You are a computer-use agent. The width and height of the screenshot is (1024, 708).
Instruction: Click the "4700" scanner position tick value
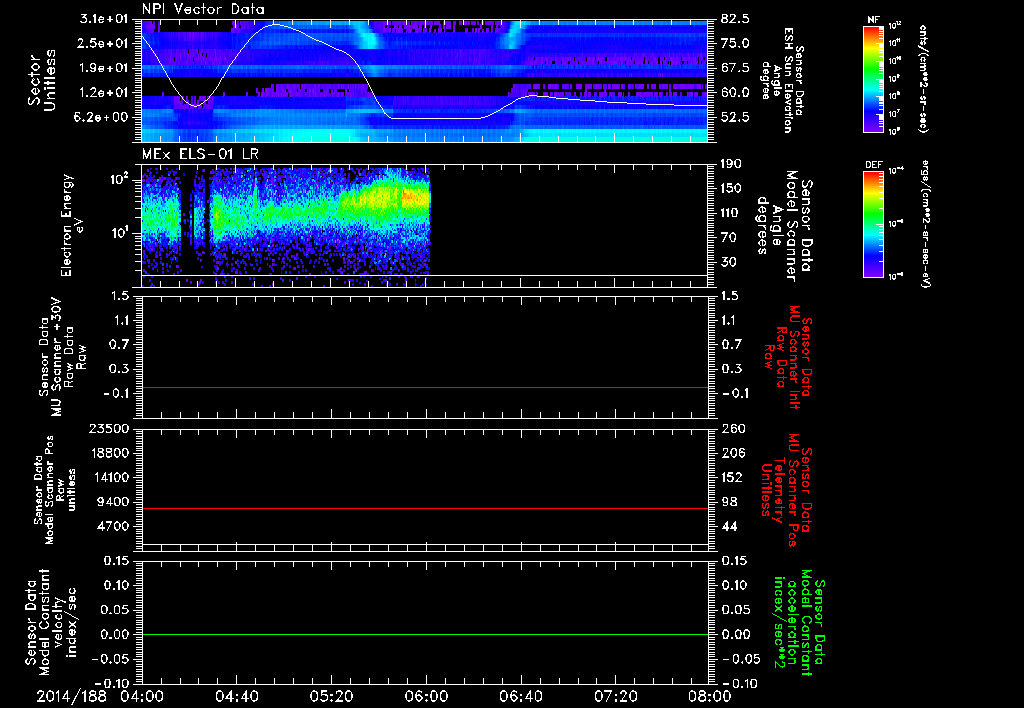pyautogui.click(x=114, y=526)
